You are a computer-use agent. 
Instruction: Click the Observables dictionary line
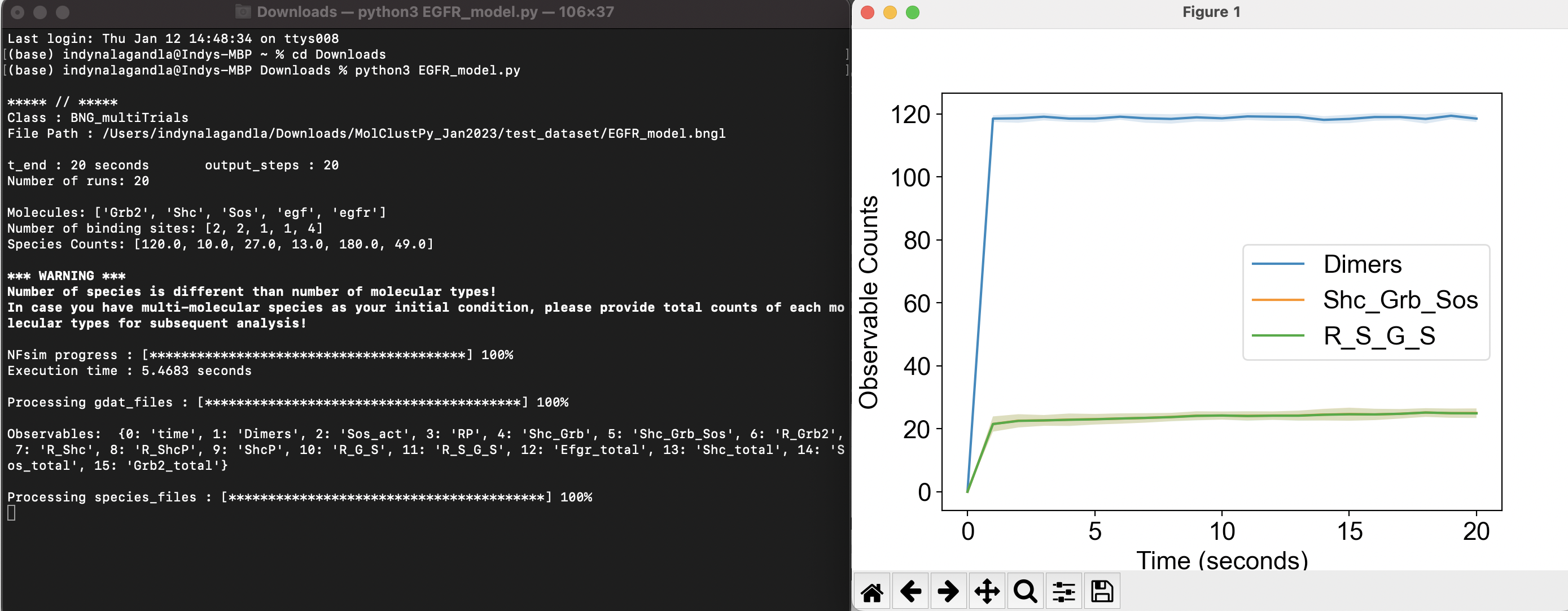click(x=426, y=449)
